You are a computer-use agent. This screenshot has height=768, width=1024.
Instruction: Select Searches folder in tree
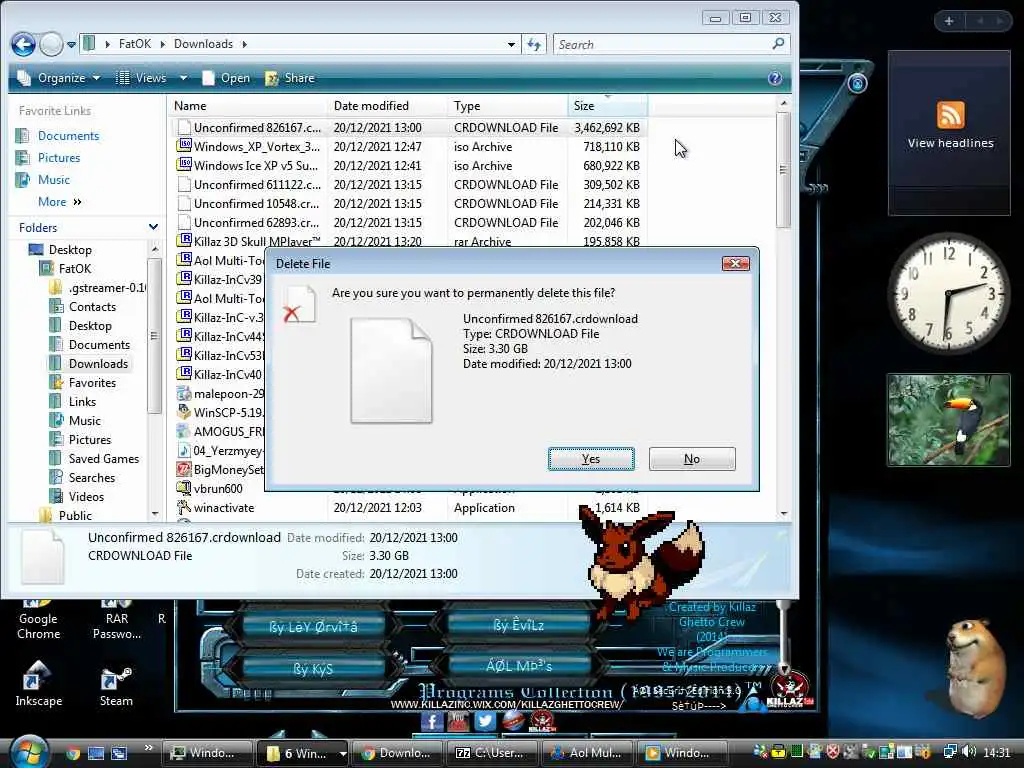click(x=91, y=477)
